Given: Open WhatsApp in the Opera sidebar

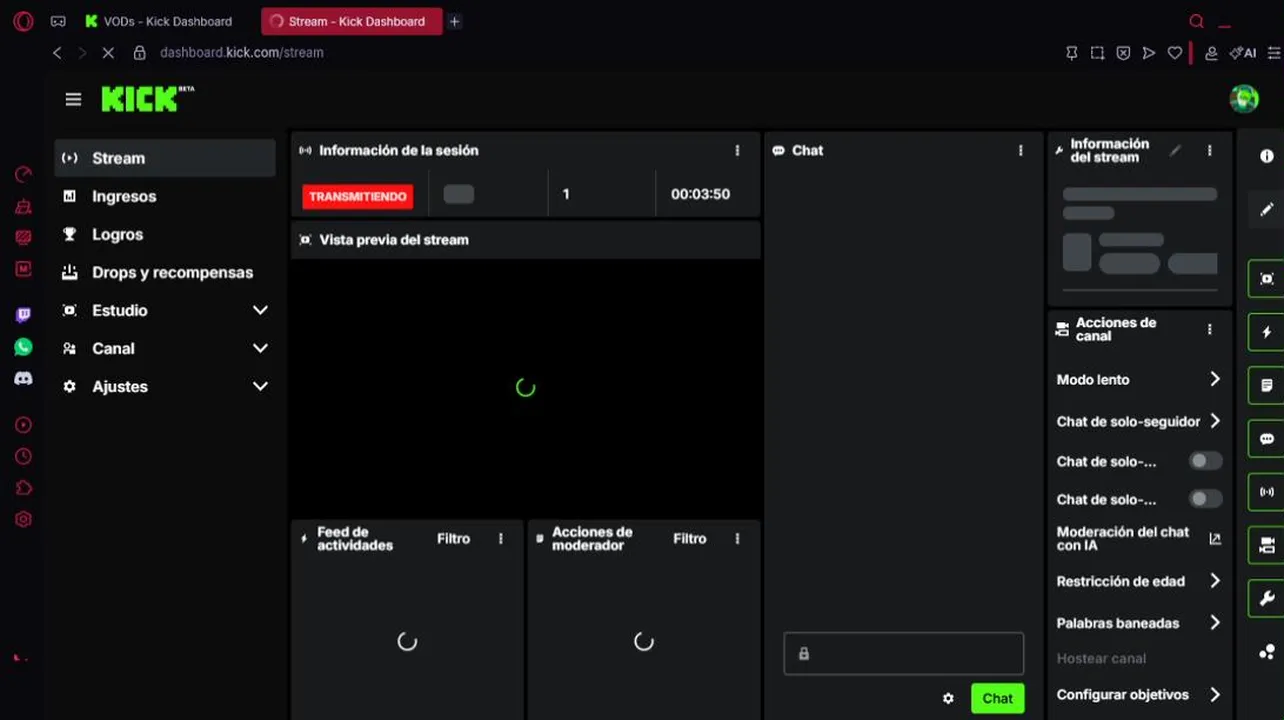Looking at the screenshot, I should pos(23,347).
